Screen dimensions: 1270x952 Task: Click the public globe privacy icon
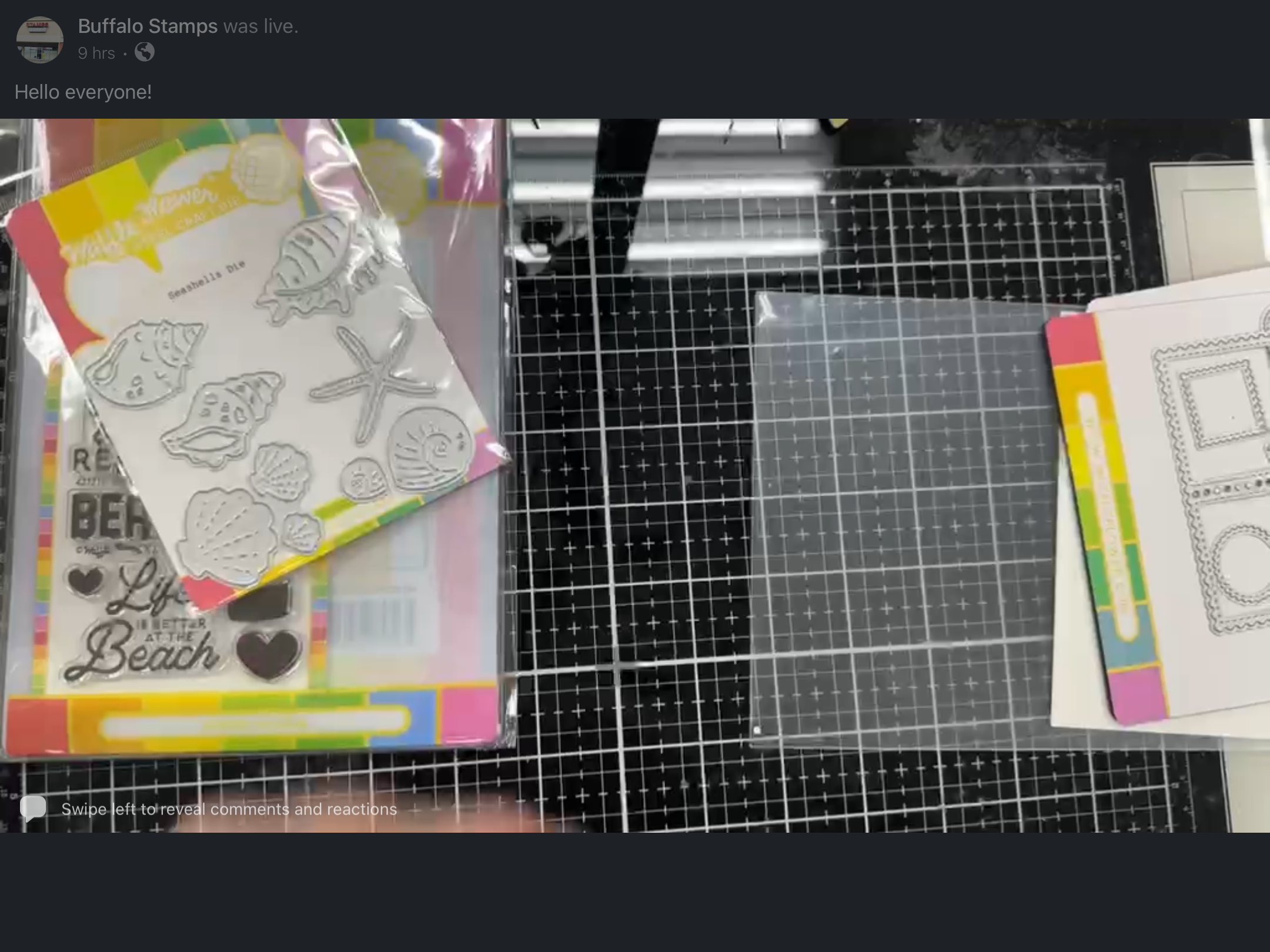click(145, 53)
